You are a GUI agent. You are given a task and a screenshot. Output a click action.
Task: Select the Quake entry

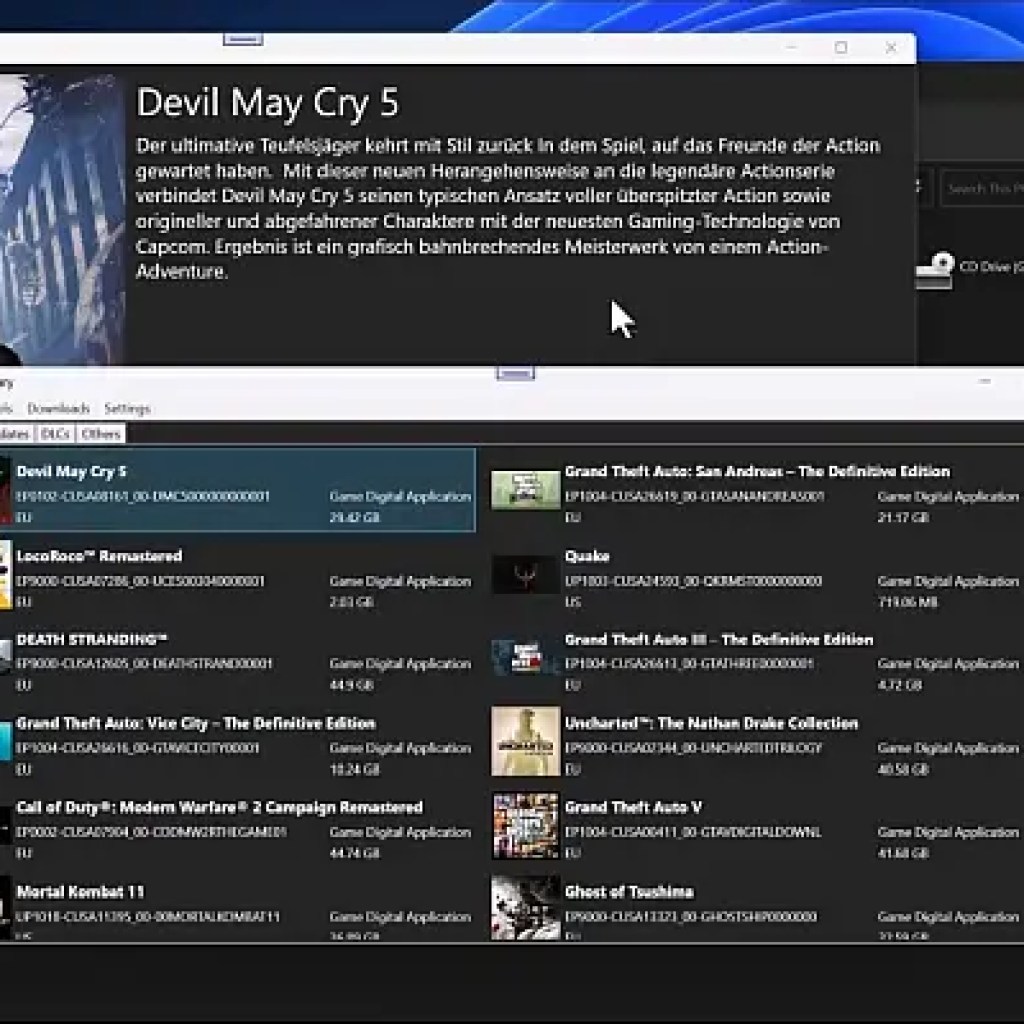click(x=758, y=575)
